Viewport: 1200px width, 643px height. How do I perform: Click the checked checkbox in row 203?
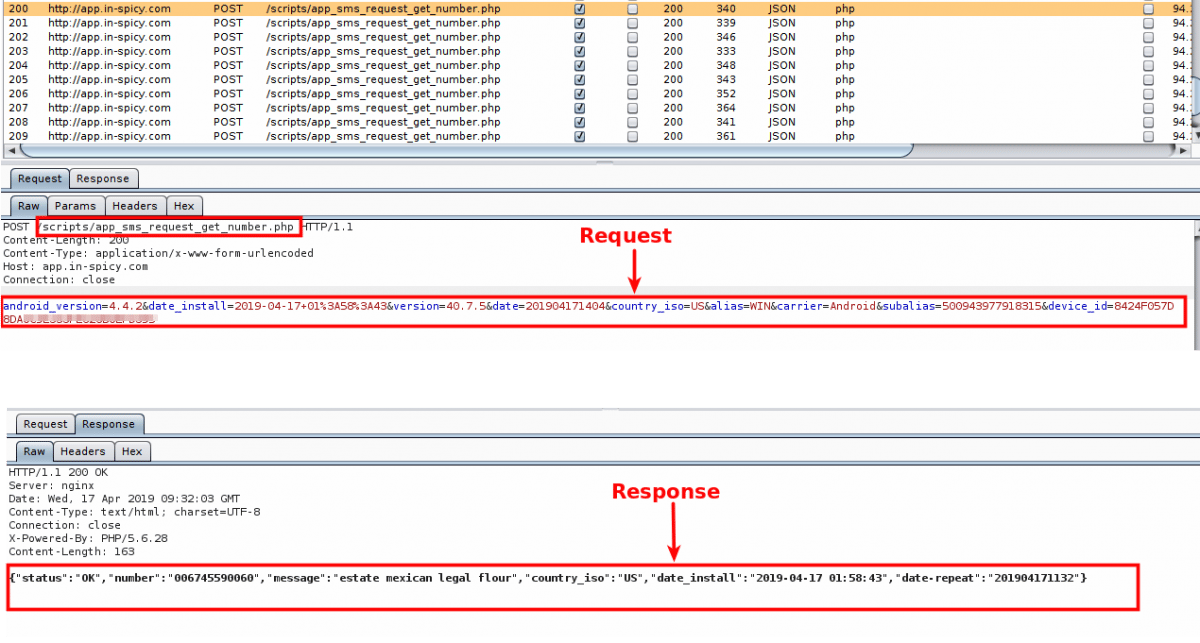[579, 51]
